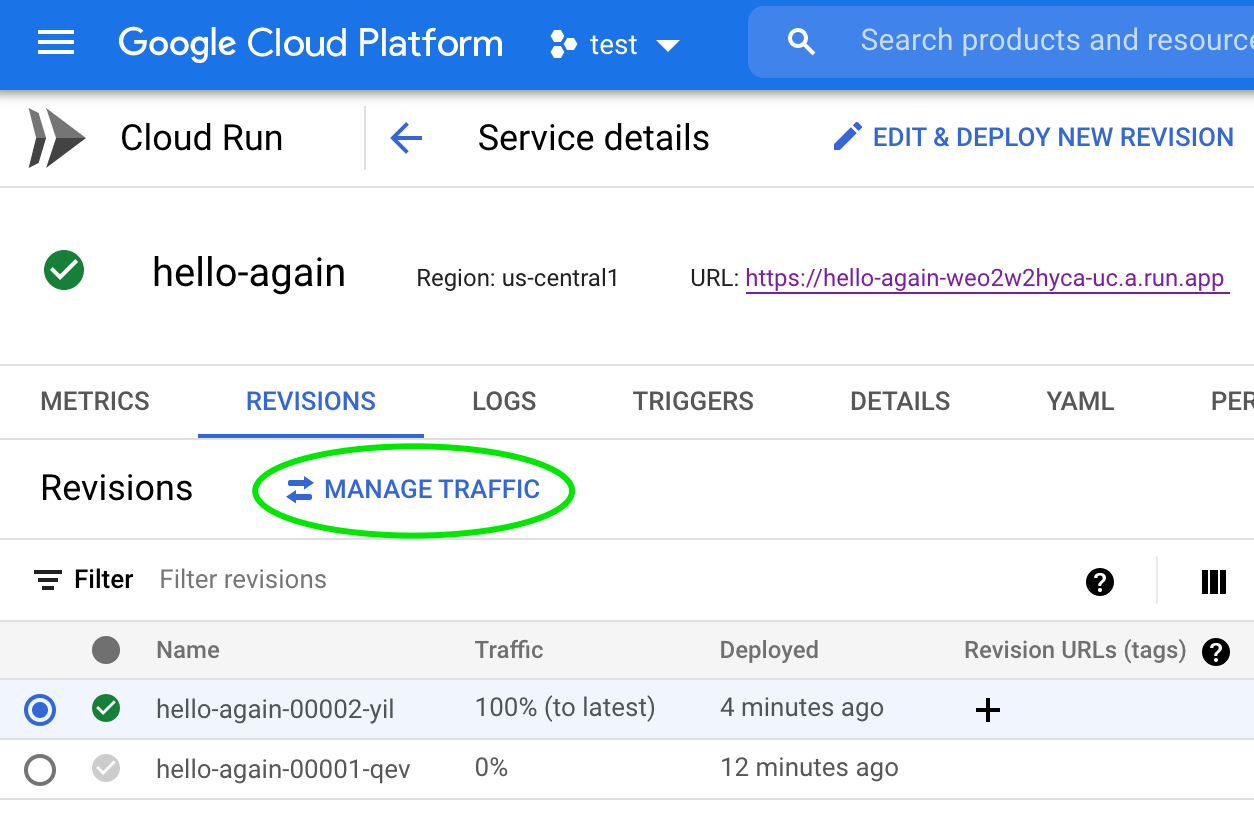Select the hello-again-00001-qev revision radio button
Screen dimensions: 1254x824
coord(40,770)
